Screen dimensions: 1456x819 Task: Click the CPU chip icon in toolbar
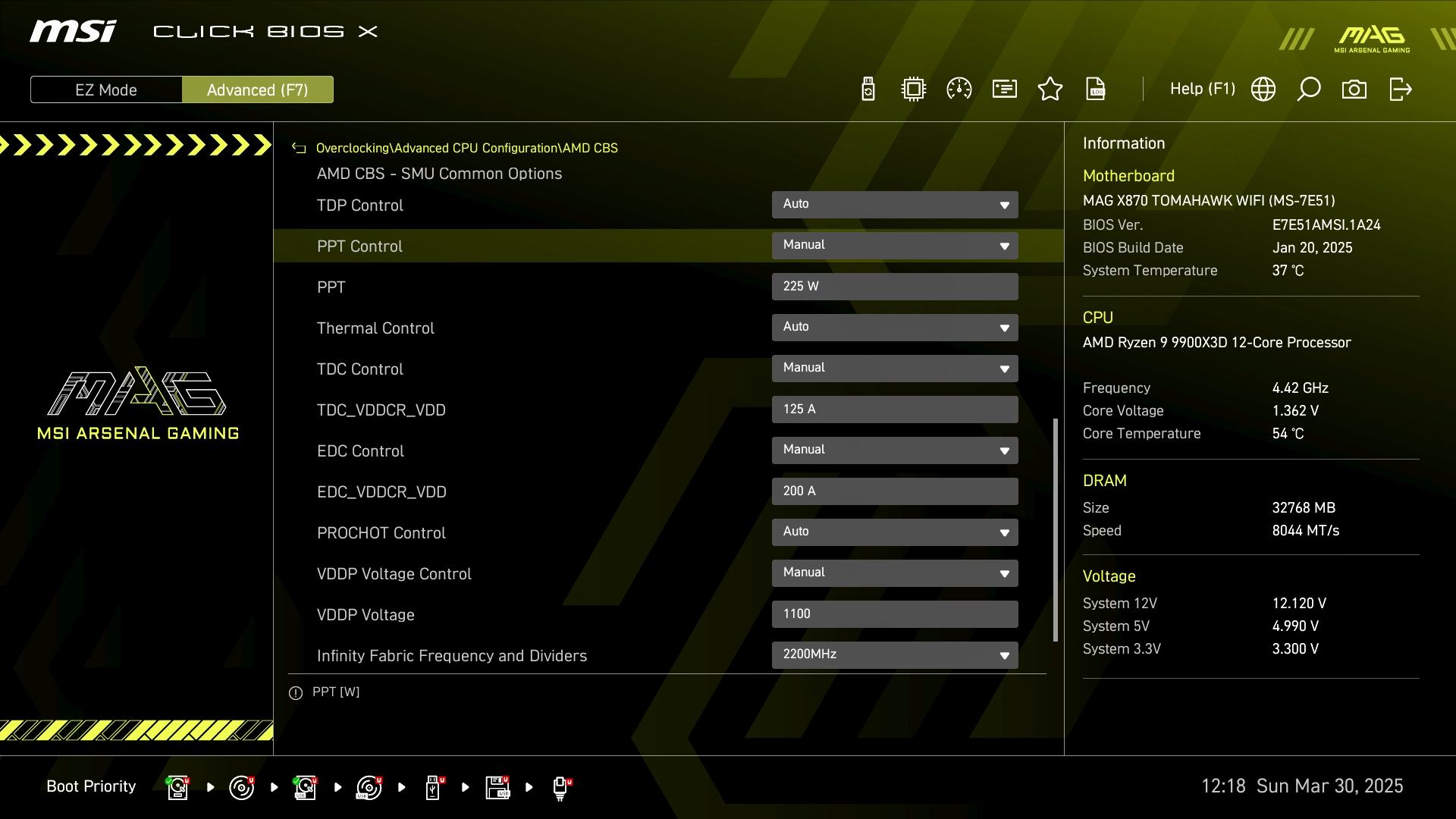tap(914, 89)
